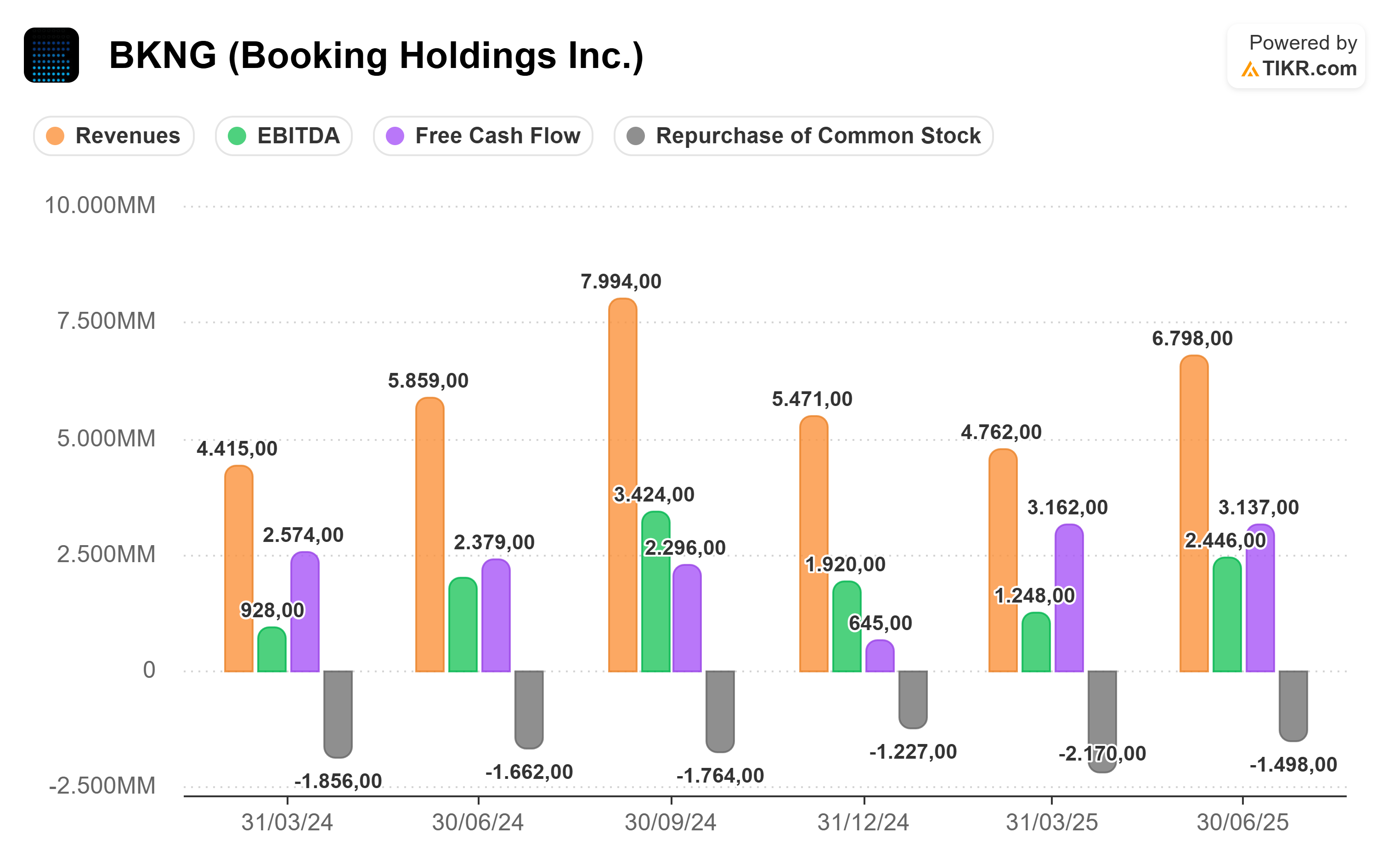
Task: Open the Powered by TIKR.com link
Action: [x=1296, y=56]
